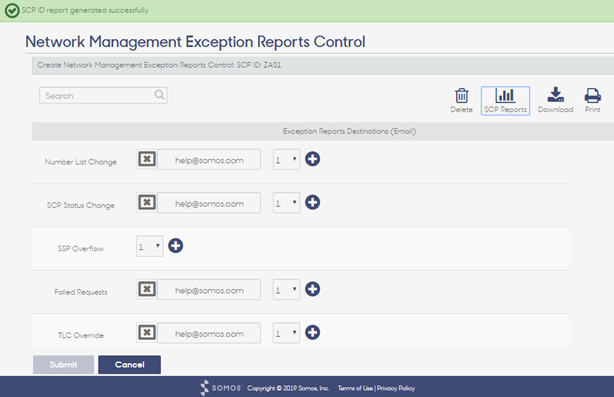
Task: Open SSP Overflow count dropdown
Action: click(150, 246)
